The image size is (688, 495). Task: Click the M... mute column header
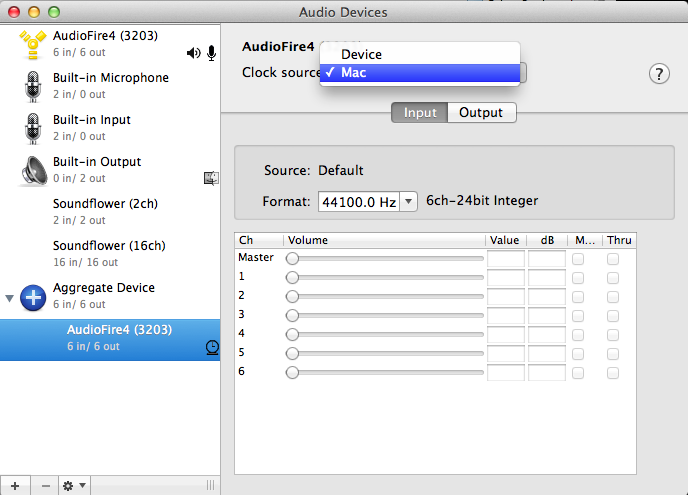[585, 240]
